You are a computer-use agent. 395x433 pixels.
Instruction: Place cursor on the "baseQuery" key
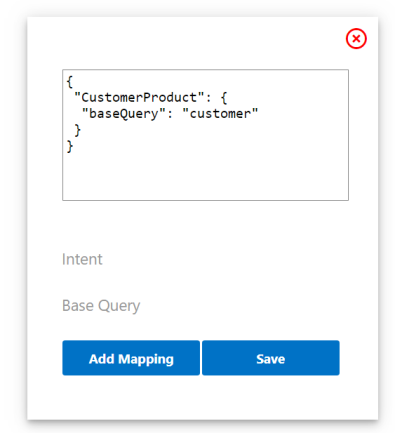tap(124, 114)
